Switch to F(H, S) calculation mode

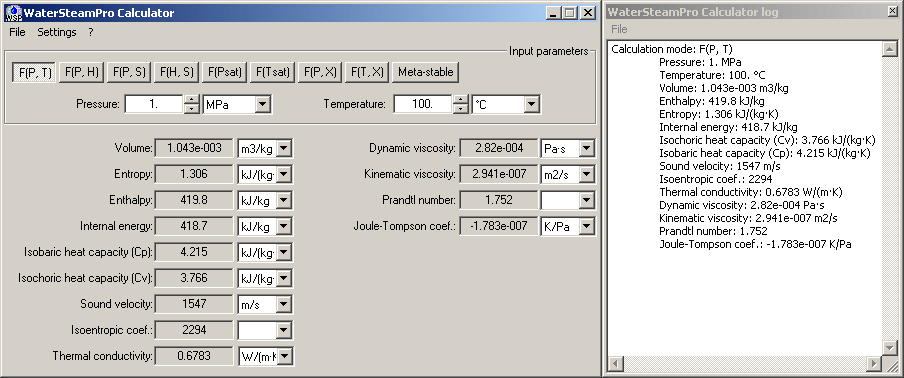tap(176, 73)
